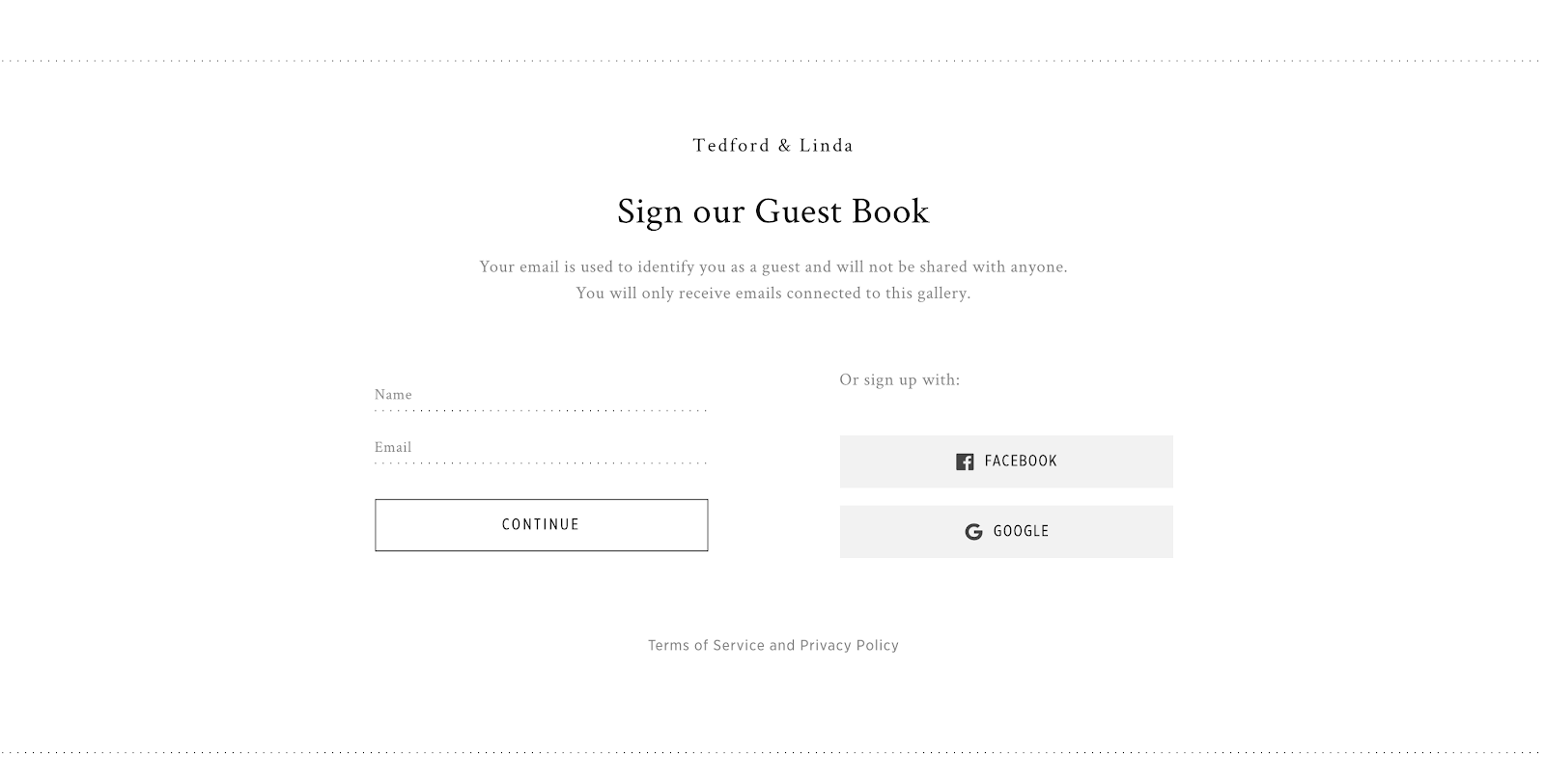Open the Terms of Service link
1545x784 pixels.
[x=706, y=645]
